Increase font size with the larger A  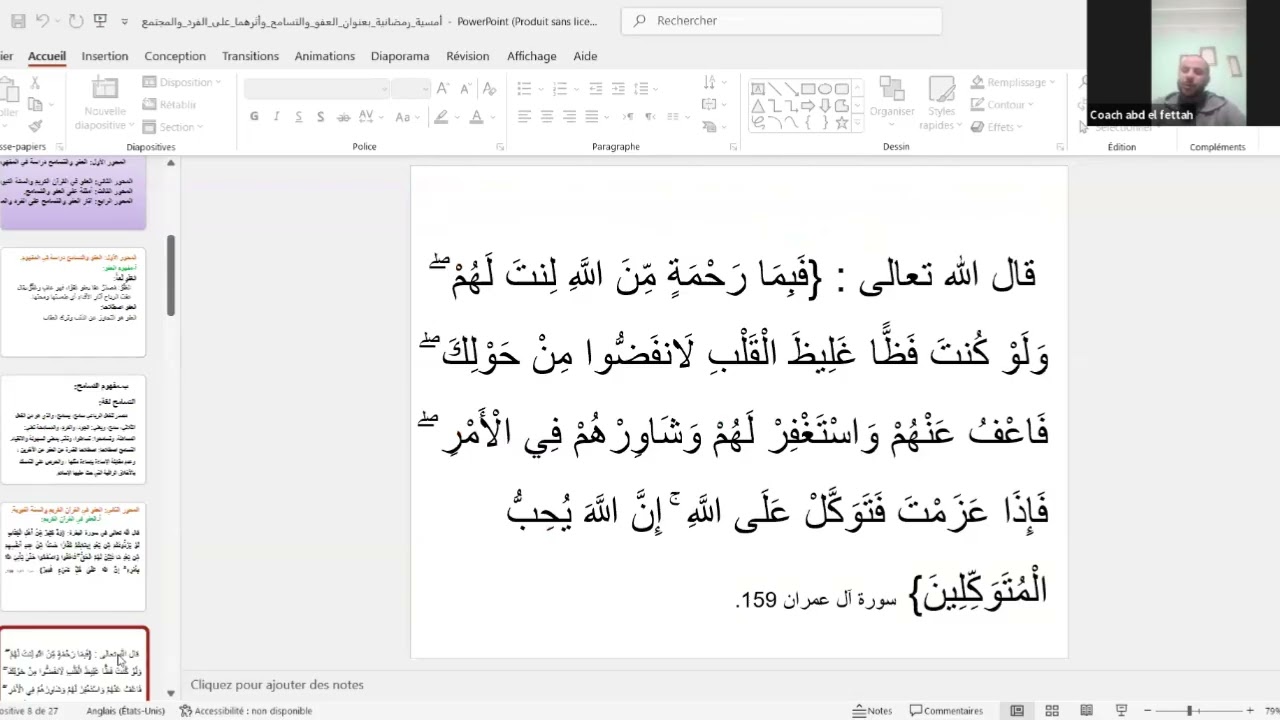click(443, 89)
